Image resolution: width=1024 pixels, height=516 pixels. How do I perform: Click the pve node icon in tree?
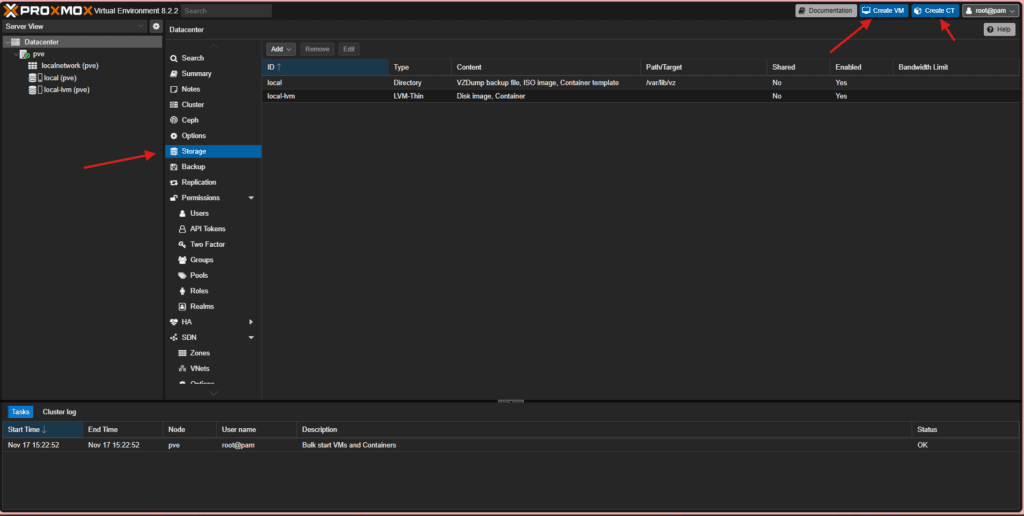[x=25, y=54]
